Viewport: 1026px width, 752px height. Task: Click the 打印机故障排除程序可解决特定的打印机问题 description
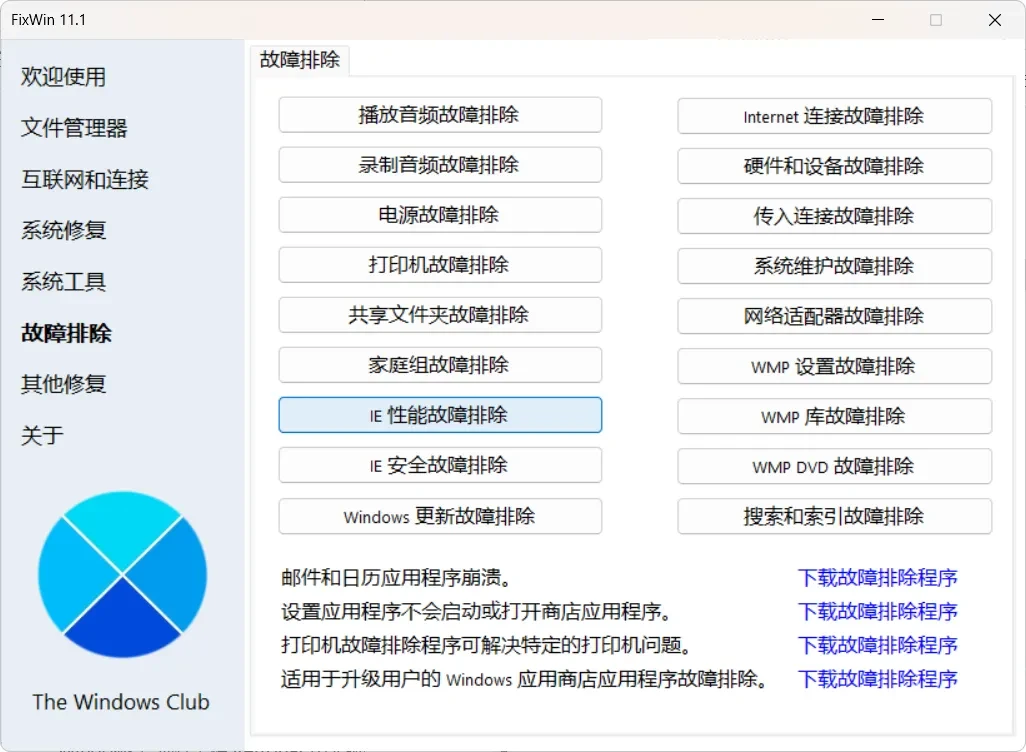coord(487,645)
